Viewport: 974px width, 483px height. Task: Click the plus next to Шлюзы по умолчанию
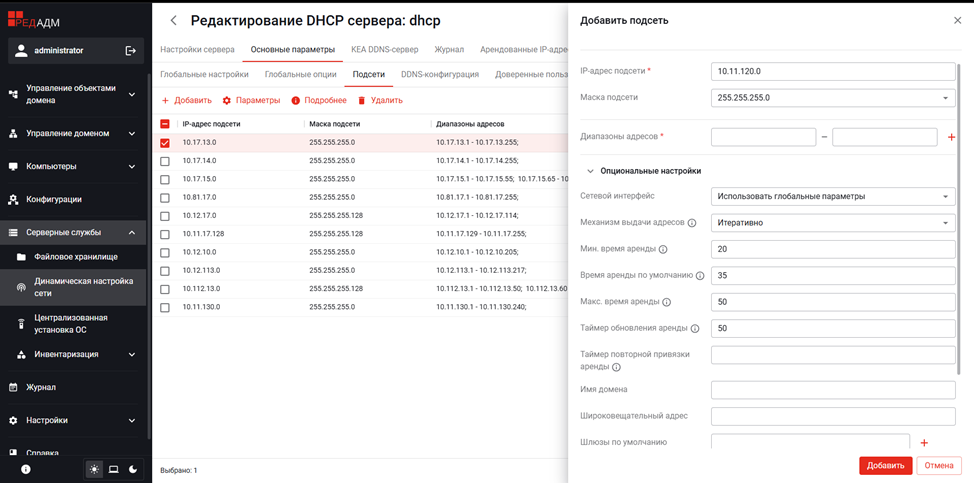coord(924,443)
